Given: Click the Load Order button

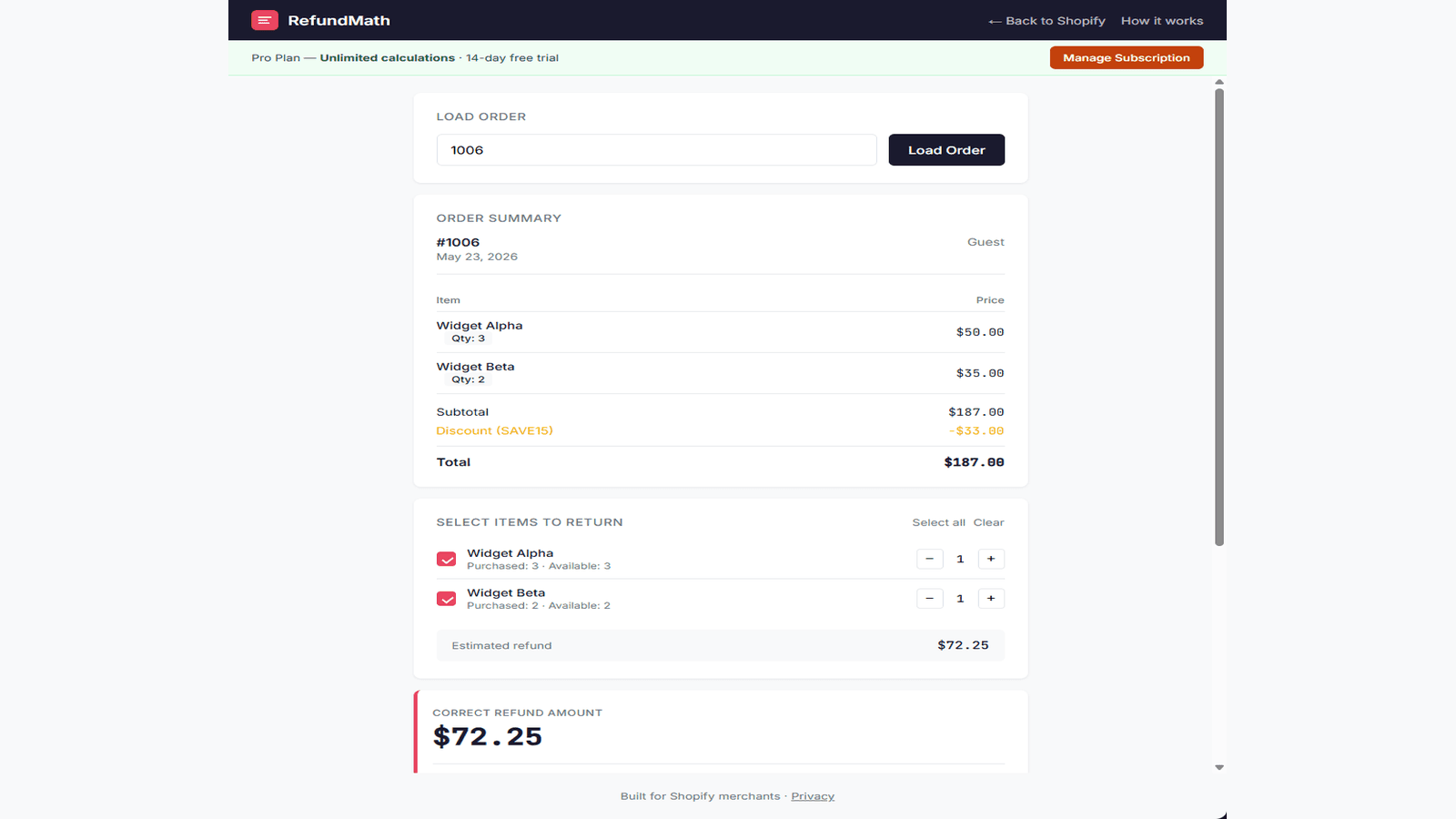Looking at the screenshot, I should (x=946, y=150).
